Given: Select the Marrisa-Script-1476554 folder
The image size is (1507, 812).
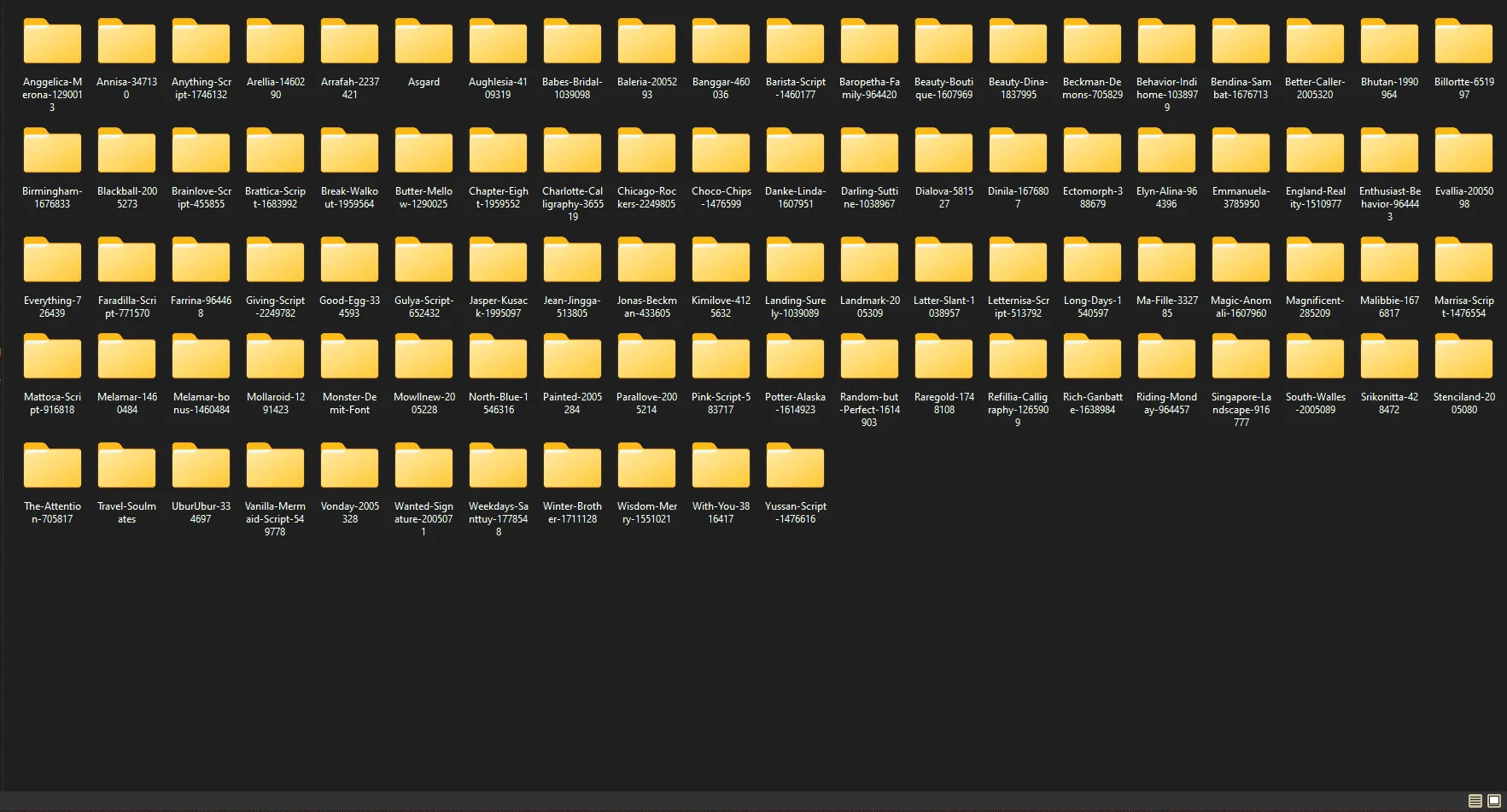Looking at the screenshot, I should point(1463,277).
